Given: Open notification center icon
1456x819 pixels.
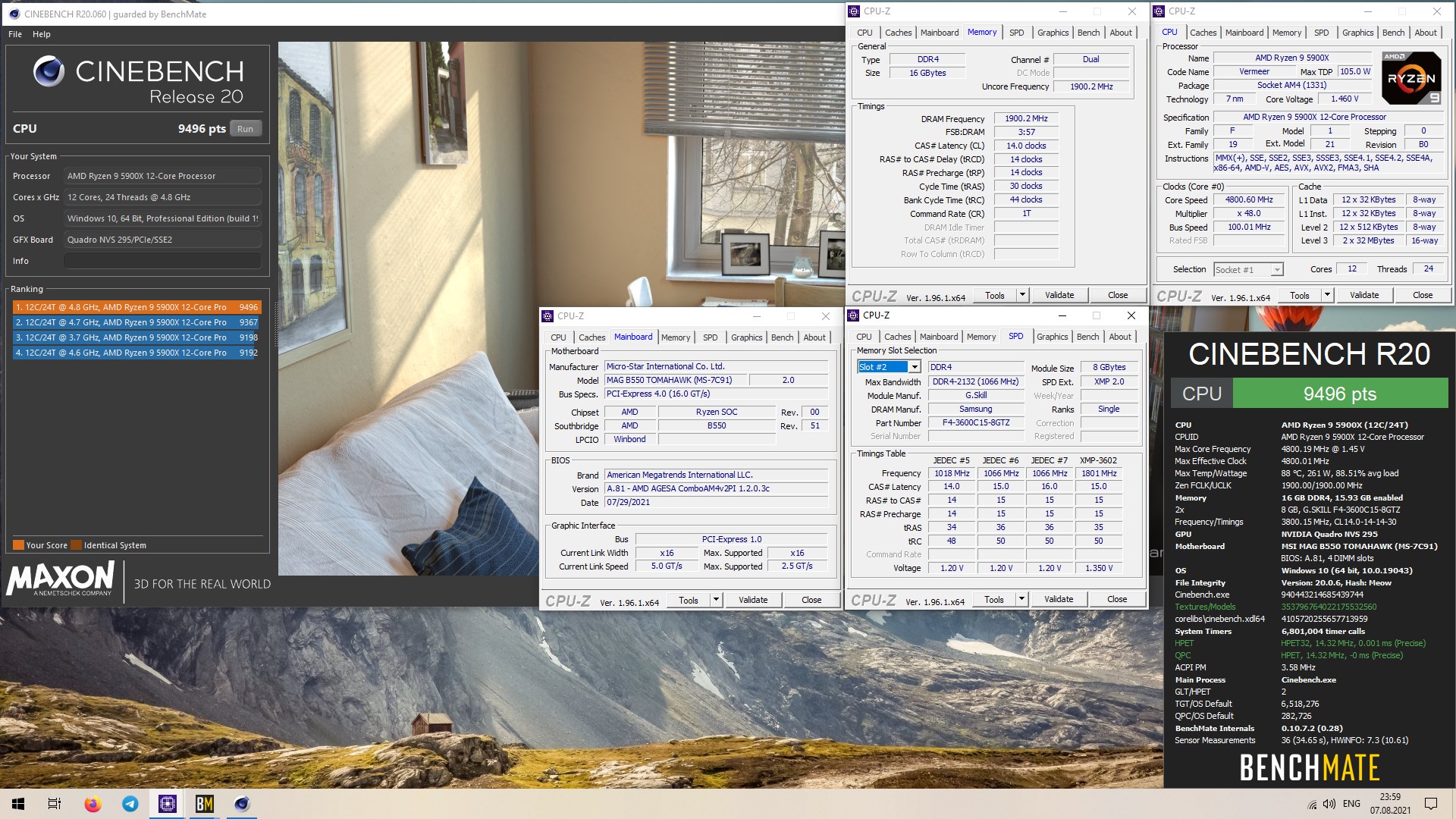Looking at the screenshot, I should coord(1431,804).
